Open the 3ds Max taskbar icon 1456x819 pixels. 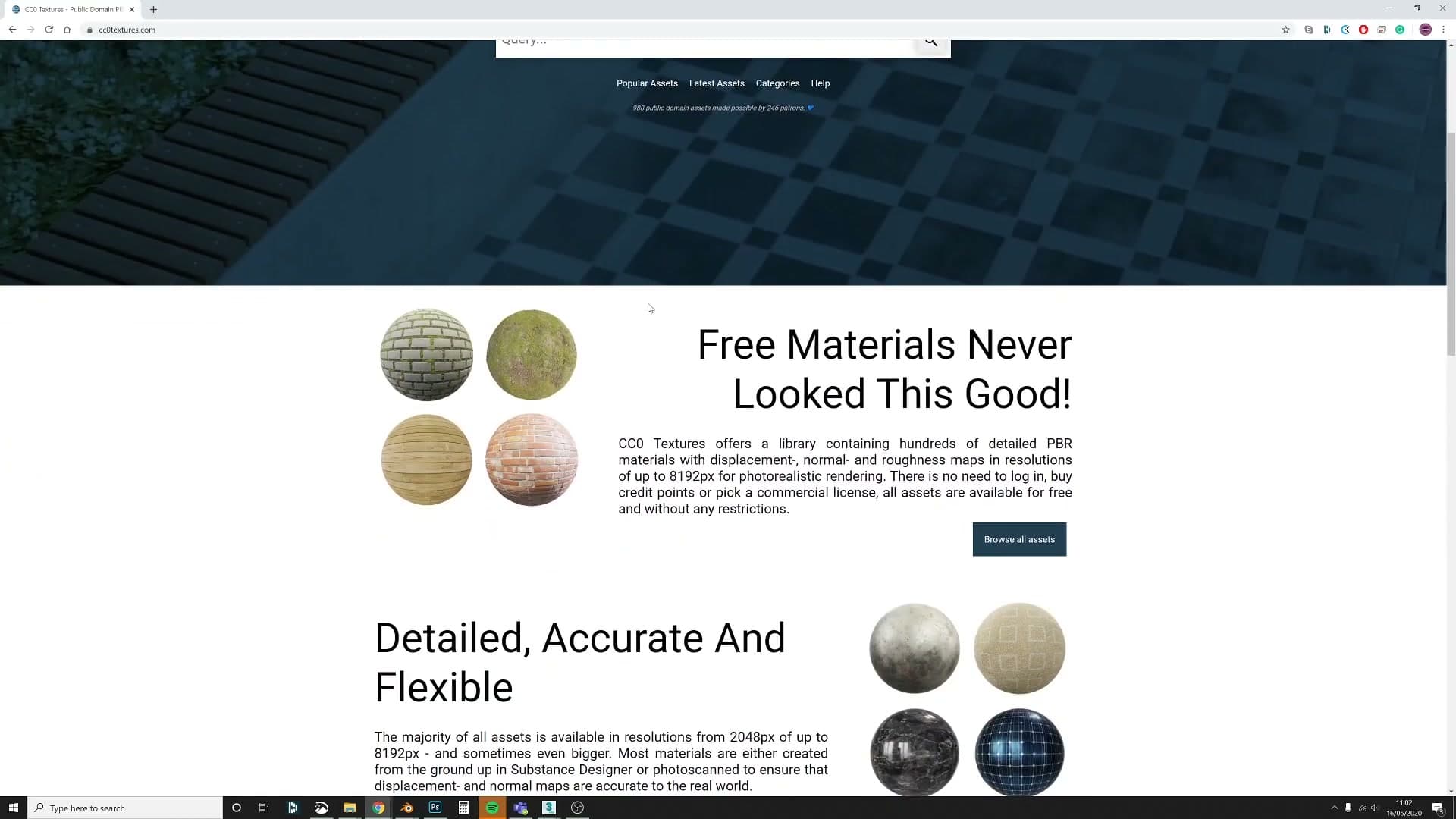pyautogui.click(x=549, y=808)
